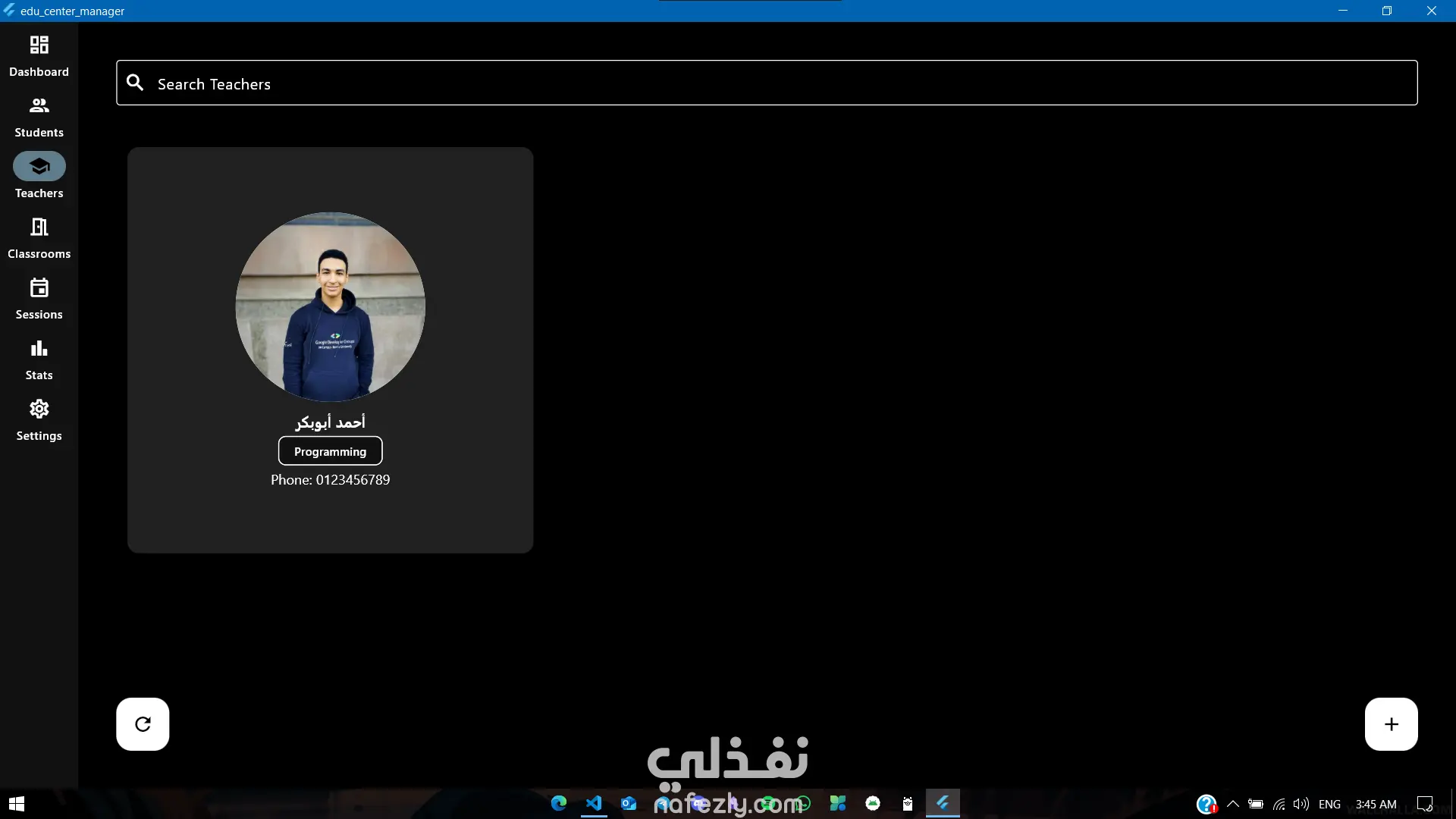Image resolution: width=1456 pixels, height=819 pixels.
Task: Switch the ENG input language
Action: [x=1329, y=804]
